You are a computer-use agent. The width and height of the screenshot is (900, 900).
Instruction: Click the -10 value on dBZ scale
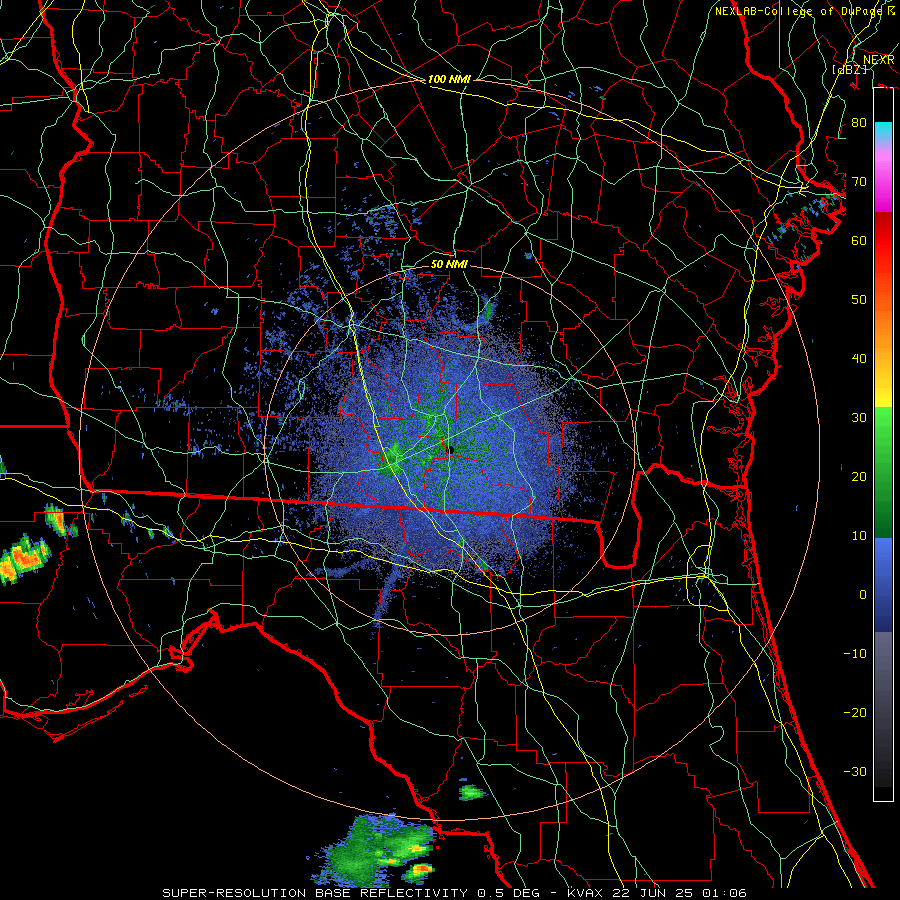pyautogui.click(x=855, y=654)
